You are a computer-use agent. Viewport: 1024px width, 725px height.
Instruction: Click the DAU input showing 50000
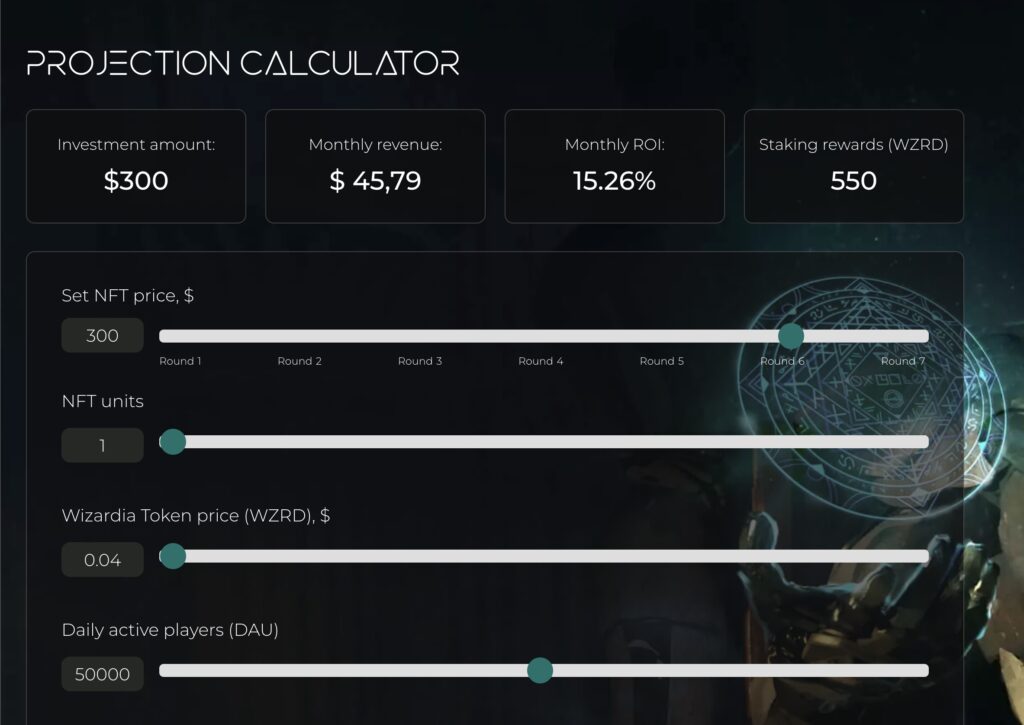point(103,673)
